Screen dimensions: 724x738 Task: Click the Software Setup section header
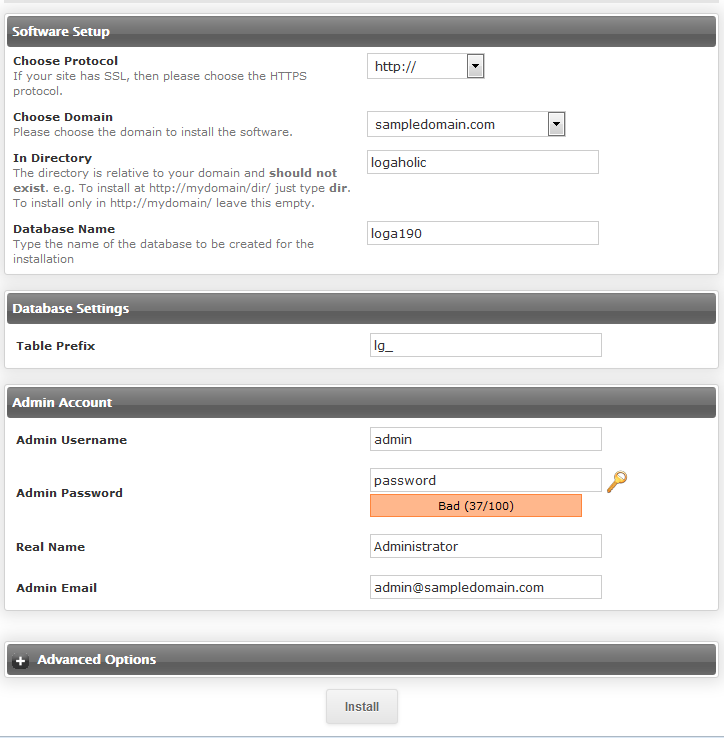pos(61,32)
